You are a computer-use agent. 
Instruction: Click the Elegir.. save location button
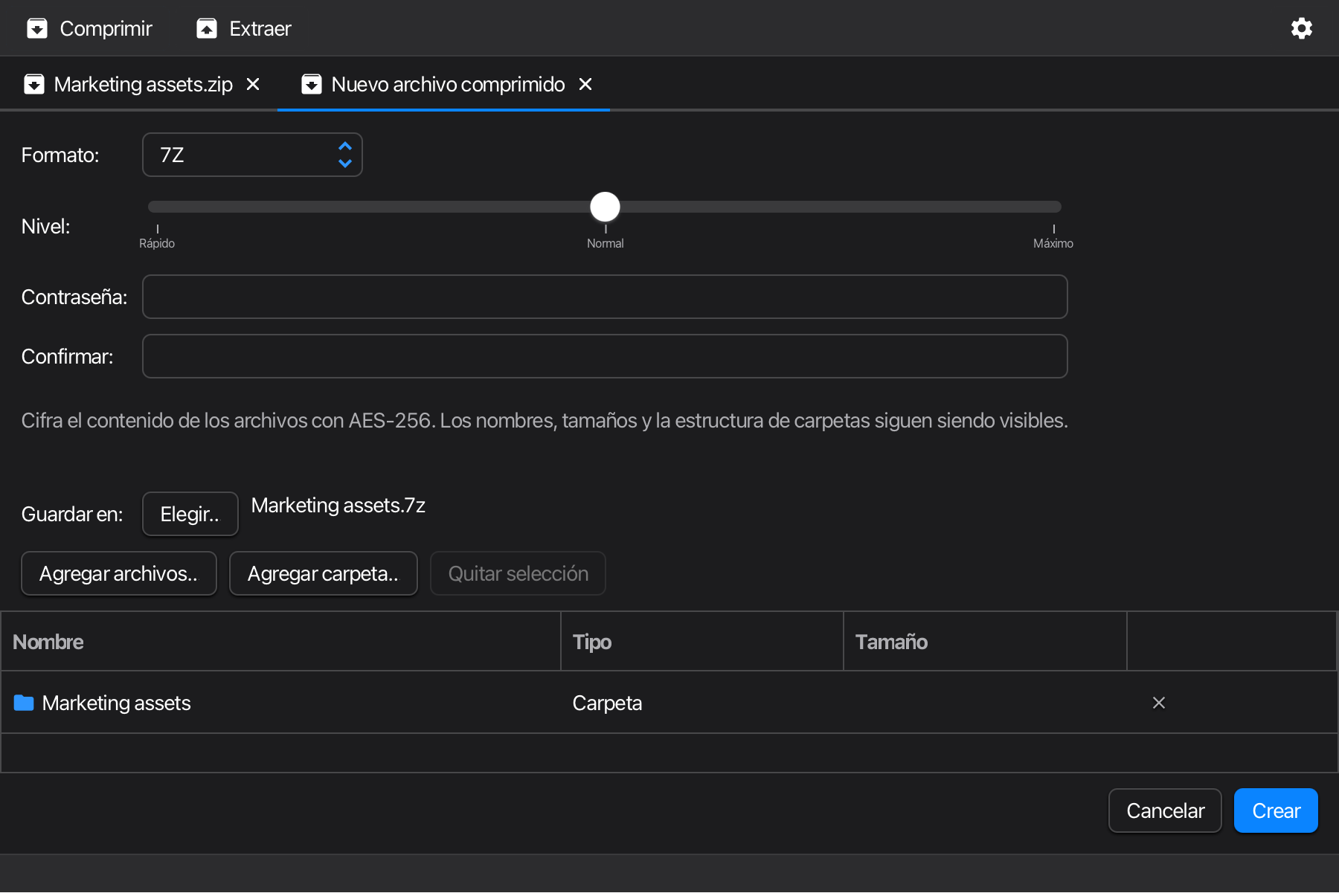point(190,514)
